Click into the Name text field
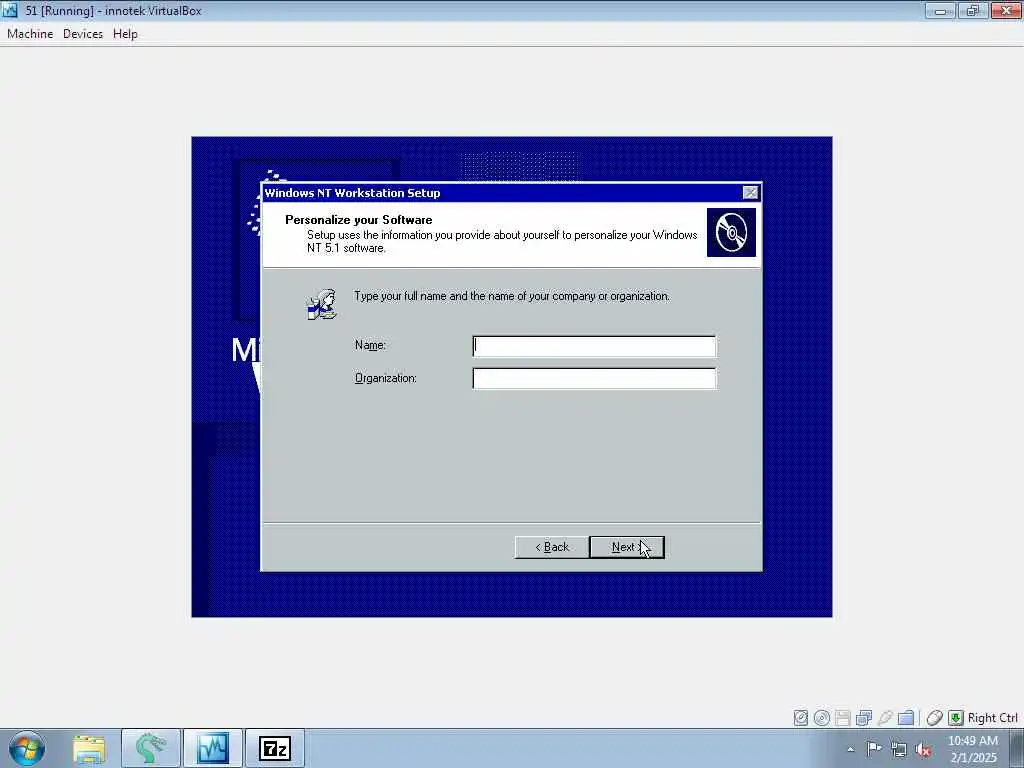 (x=594, y=346)
